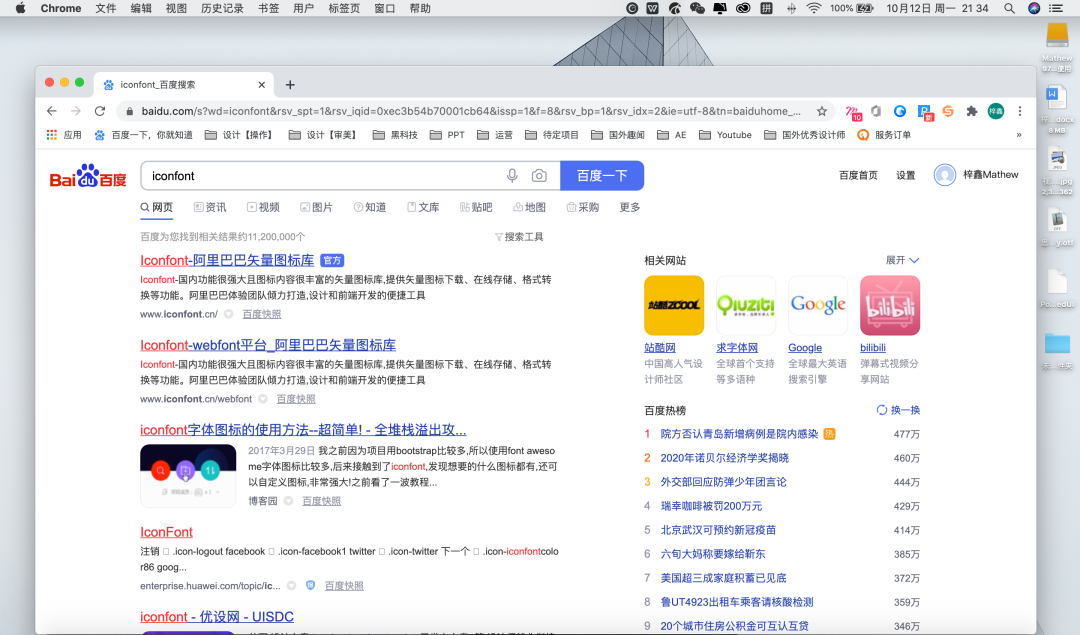Screen dimensions: 1080x635
Task: Open the .docx file on desktop
Action: [1057, 108]
